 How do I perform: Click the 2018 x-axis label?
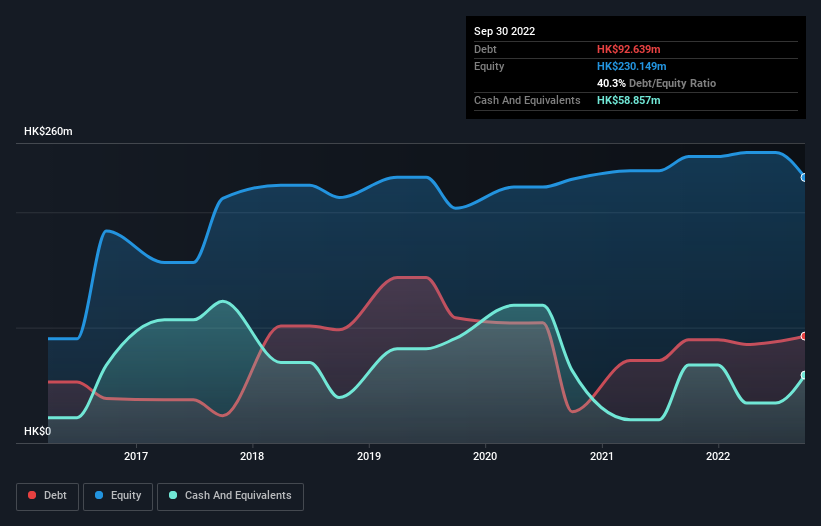tap(252, 456)
